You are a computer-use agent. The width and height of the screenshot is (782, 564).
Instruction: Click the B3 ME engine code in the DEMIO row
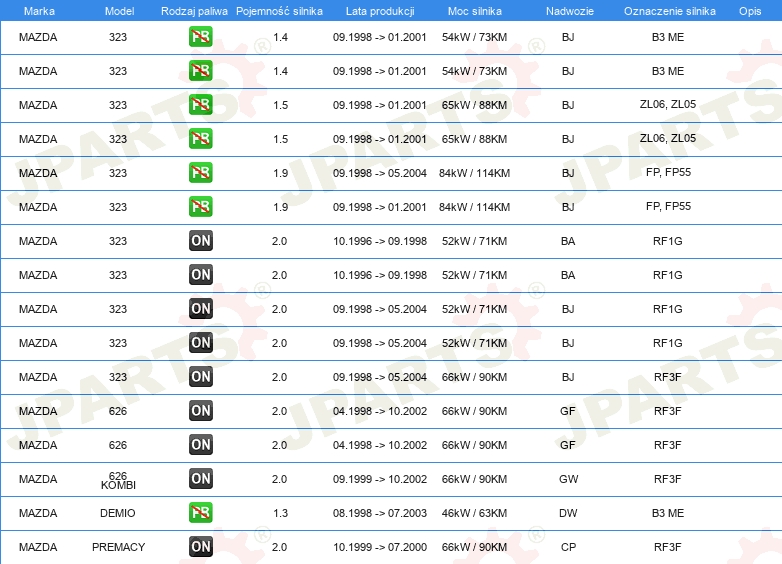[x=668, y=513]
